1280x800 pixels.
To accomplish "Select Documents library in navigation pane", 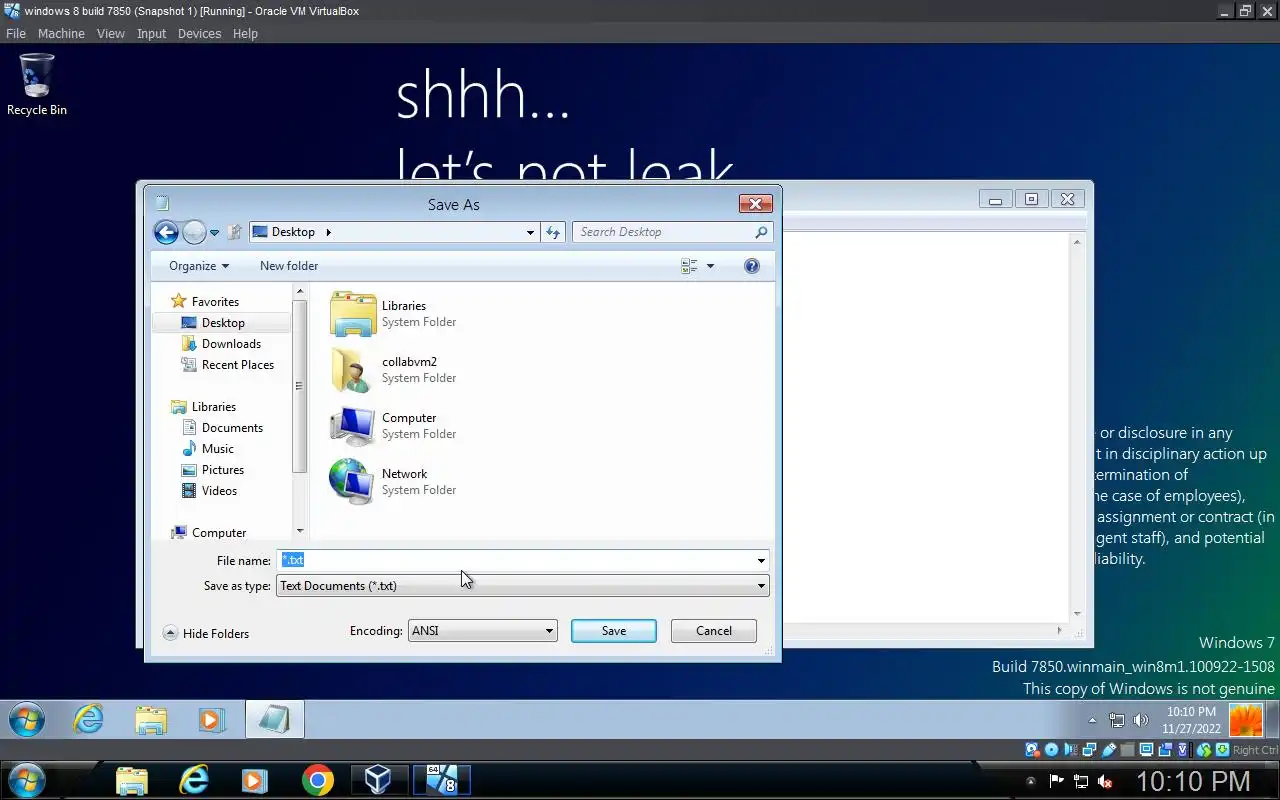I will pos(222,428).
